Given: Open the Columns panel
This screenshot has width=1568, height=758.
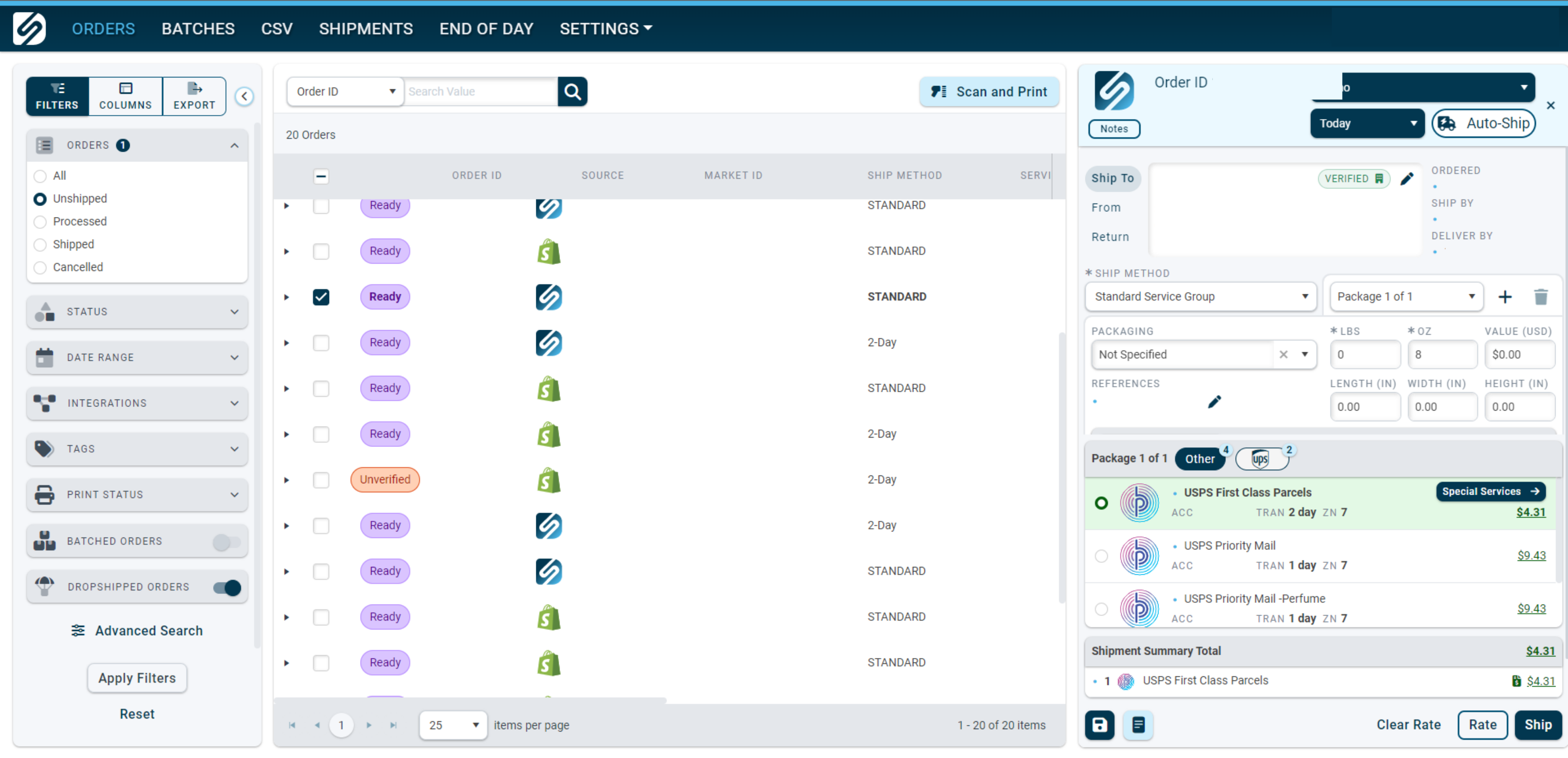Looking at the screenshot, I should tap(125, 95).
